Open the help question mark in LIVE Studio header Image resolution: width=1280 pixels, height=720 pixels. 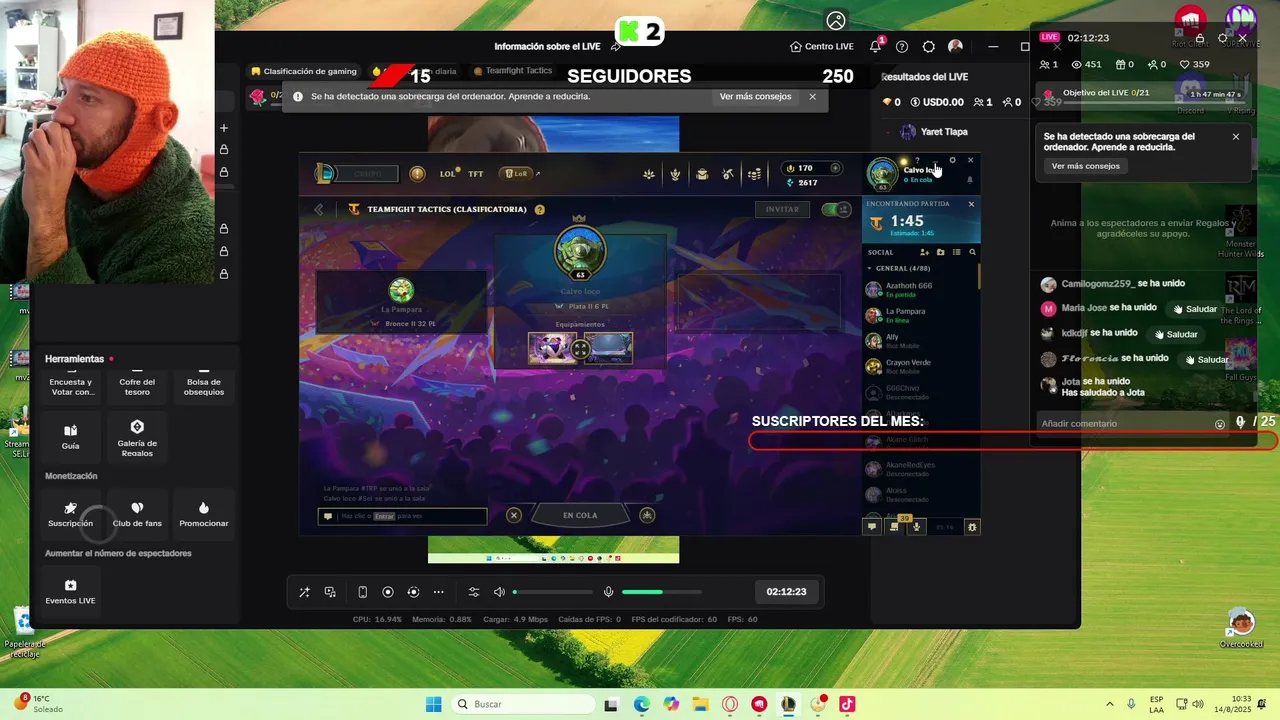pyautogui.click(x=902, y=47)
